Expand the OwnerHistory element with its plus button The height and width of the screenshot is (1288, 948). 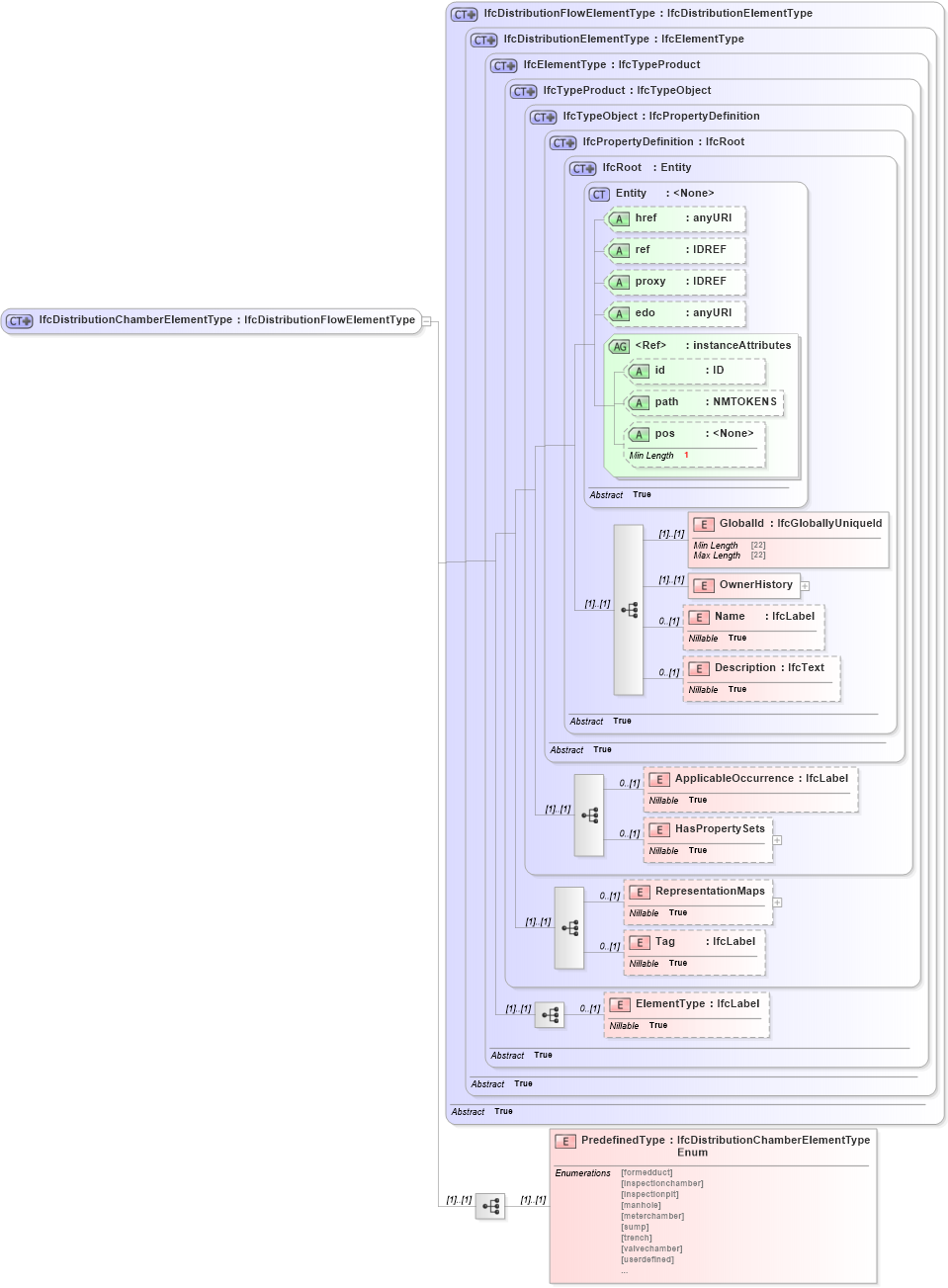(x=806, y=585)
